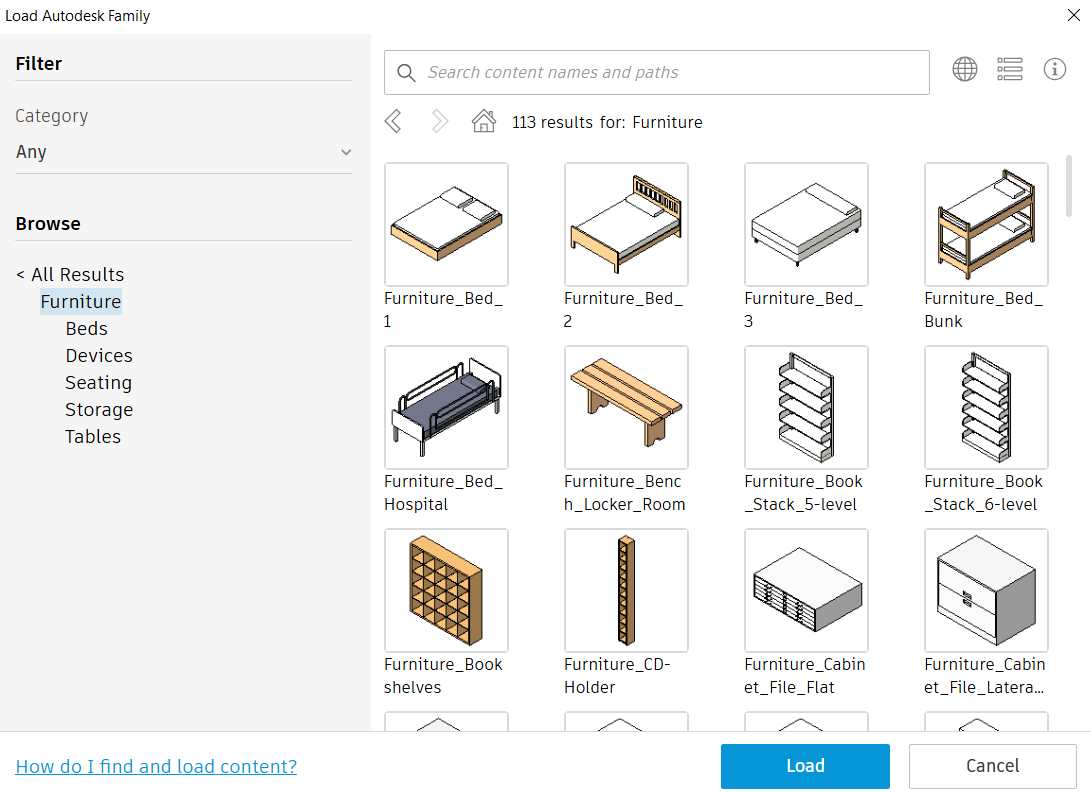Click the magnifying glass in the search bar
Viewport: 1090px width, 792px height.
[x=407, y=72]
